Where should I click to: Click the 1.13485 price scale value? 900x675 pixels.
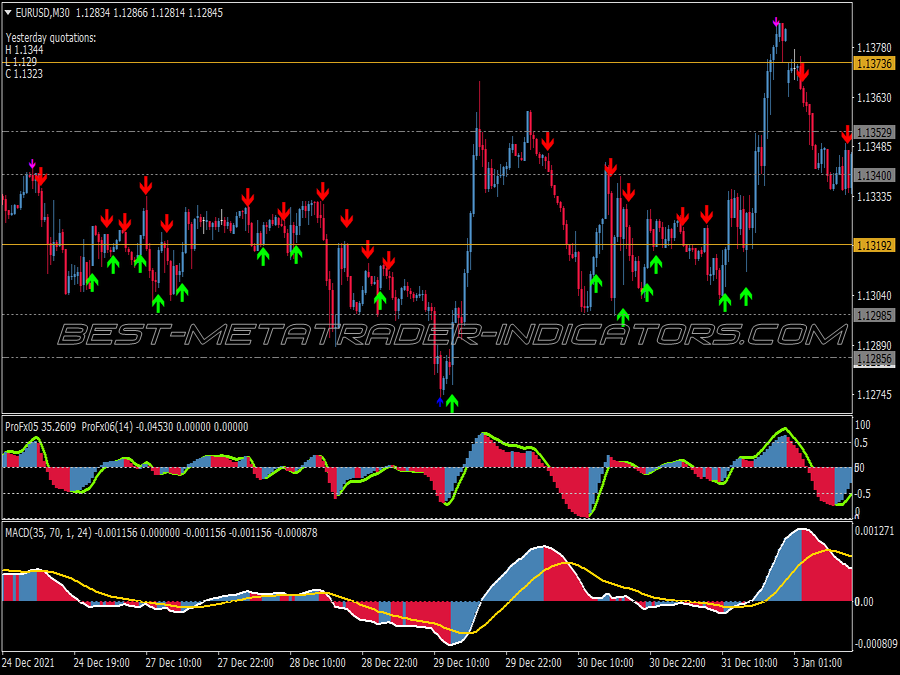tap(874, 147)
